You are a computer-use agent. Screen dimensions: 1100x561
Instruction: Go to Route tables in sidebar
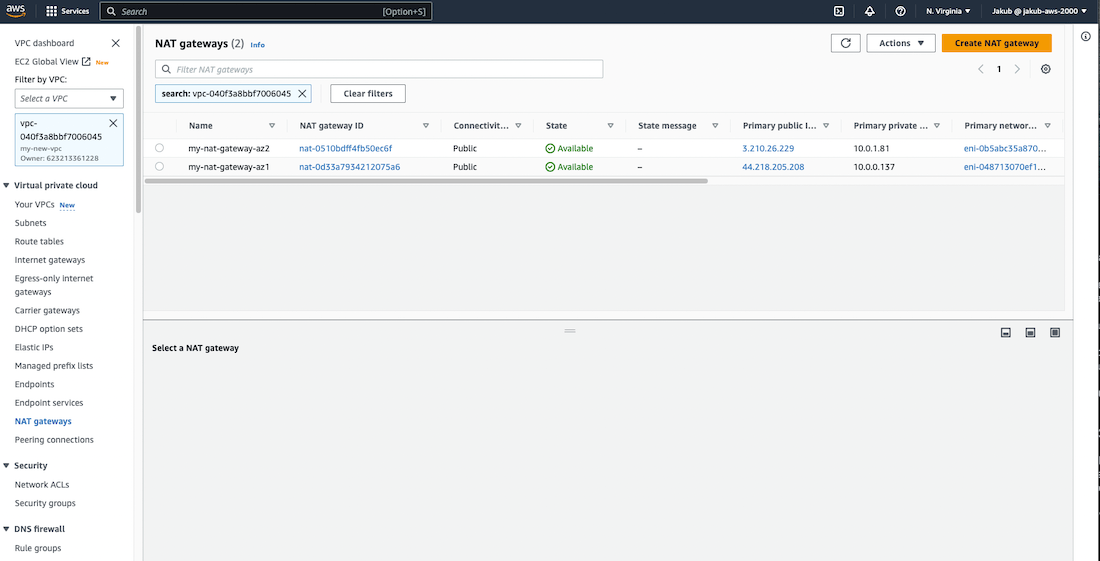(x=39, y=241)
